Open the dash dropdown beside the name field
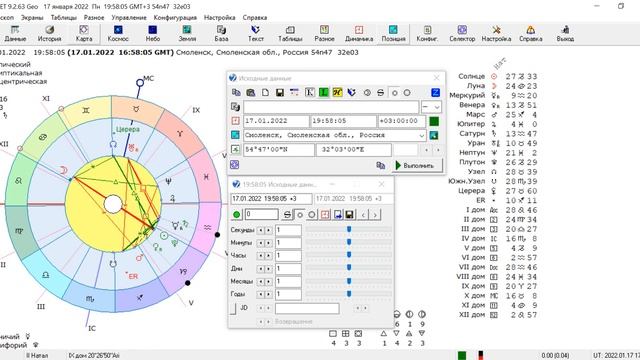 (x=431, y=107)
